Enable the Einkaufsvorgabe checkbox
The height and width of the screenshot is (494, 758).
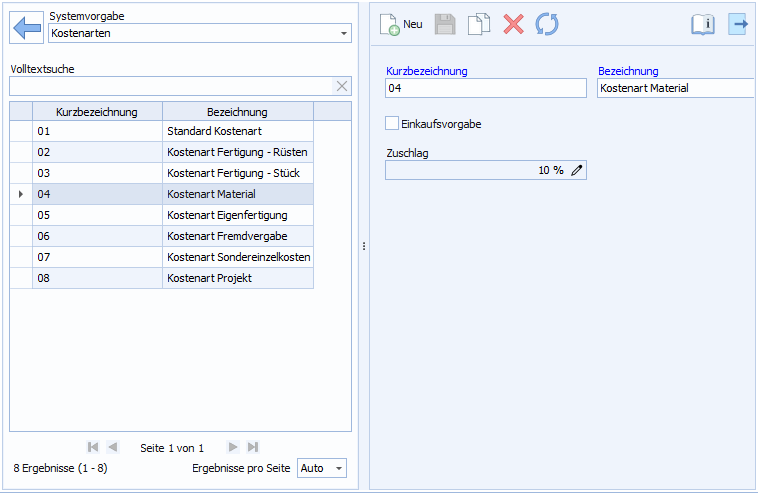click(392, 124)
